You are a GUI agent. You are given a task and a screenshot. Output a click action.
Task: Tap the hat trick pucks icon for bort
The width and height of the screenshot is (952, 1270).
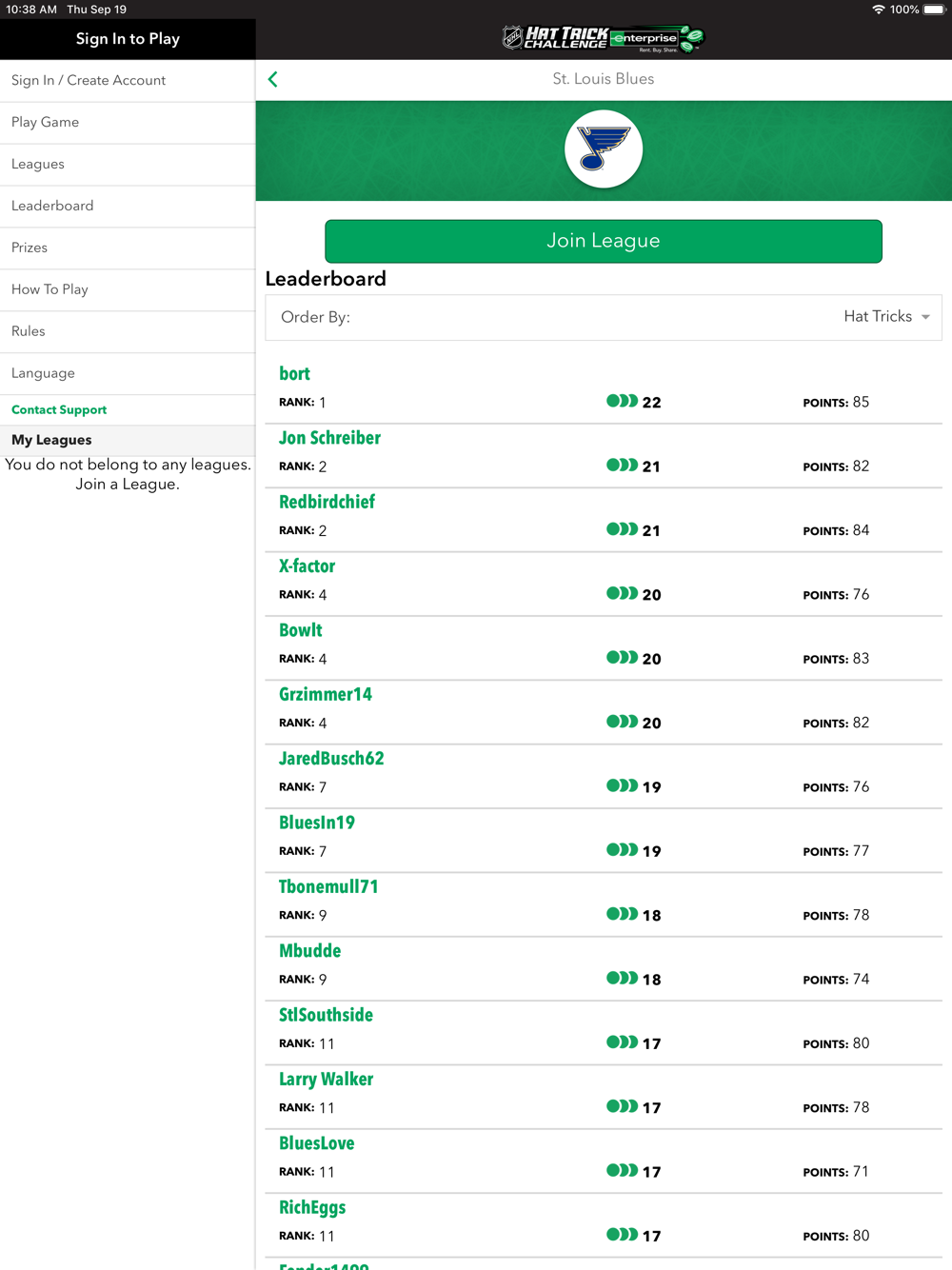coord(622,401)
